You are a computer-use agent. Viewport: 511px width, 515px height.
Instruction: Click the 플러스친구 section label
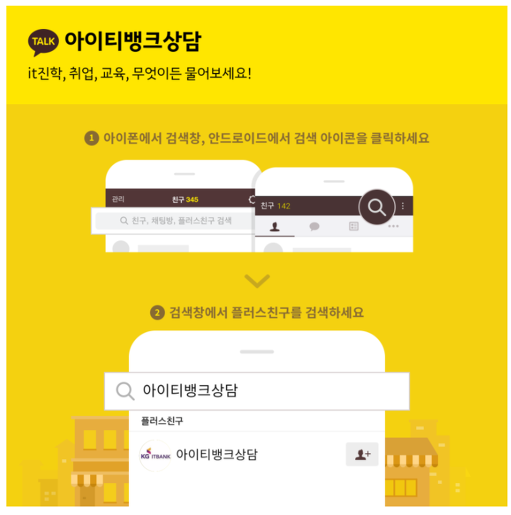(162, 421)
